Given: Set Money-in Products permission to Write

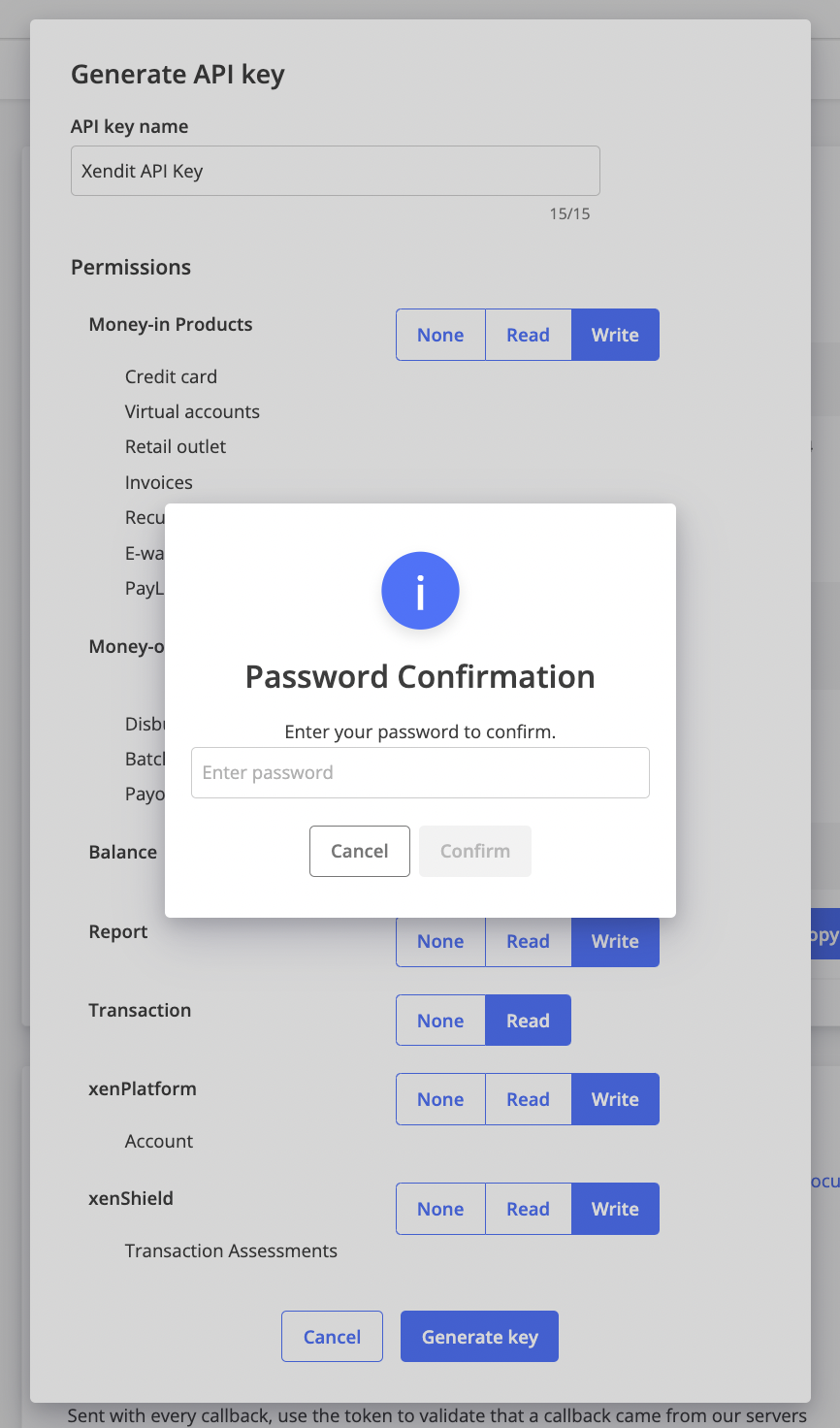Looking at the screenshot, I should click(615, 335).
